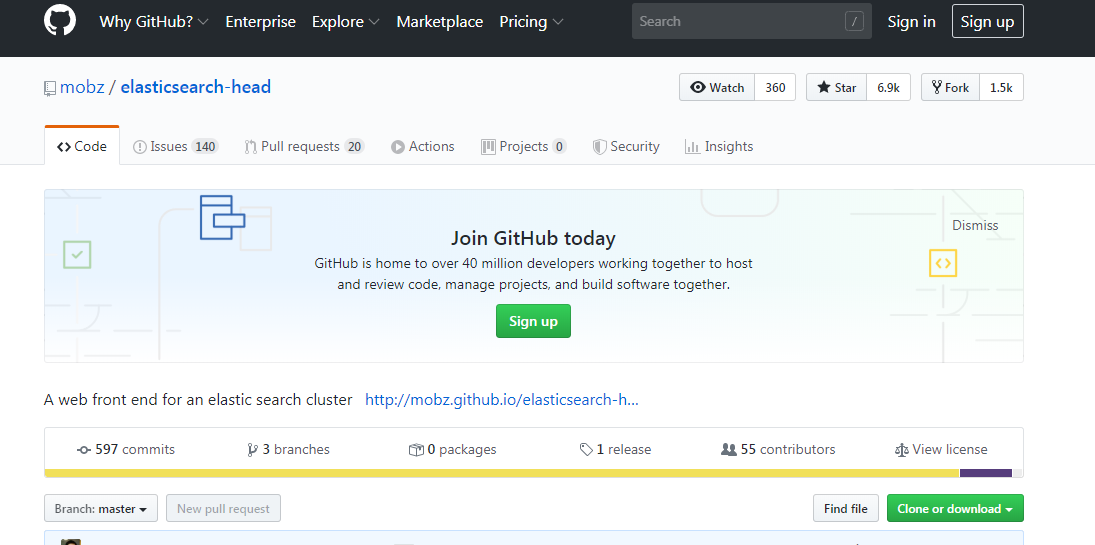Focus the Search input field

tap(751, 21)
